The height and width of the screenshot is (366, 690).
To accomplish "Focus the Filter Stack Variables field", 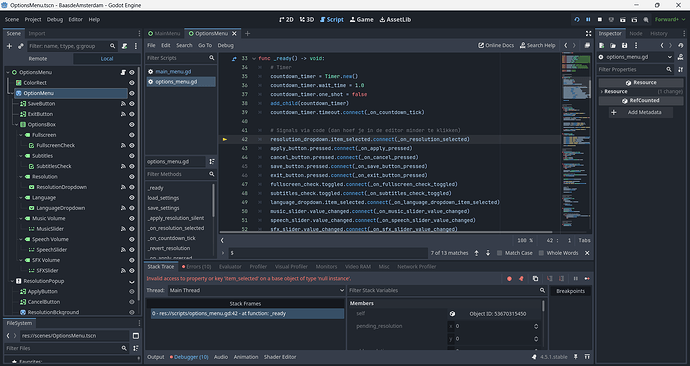I will pyautogui.click(x=447, y=290).
